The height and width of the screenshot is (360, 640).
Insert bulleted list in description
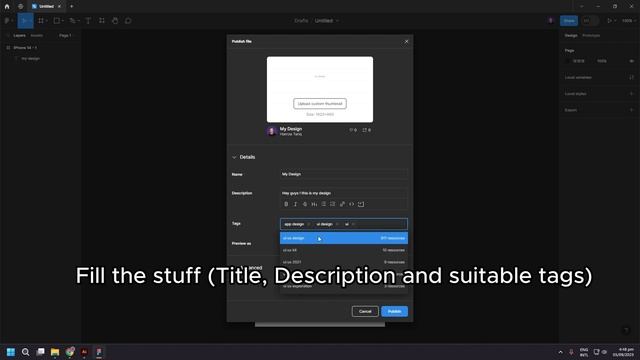click(x=323, y=204)
